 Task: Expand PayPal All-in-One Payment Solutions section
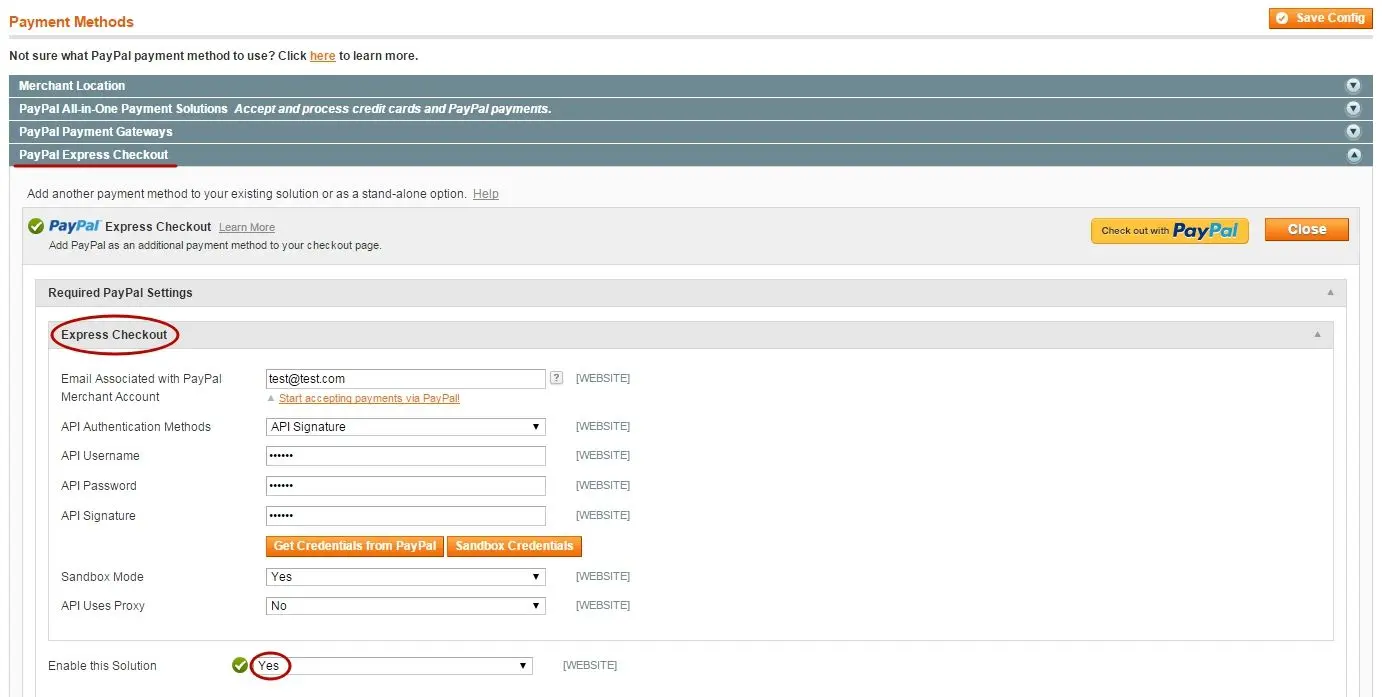point(690,108)
